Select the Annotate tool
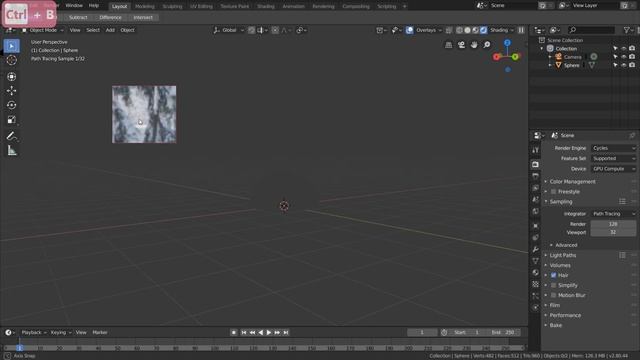This screenshot has height=360, width=640. 11,136
